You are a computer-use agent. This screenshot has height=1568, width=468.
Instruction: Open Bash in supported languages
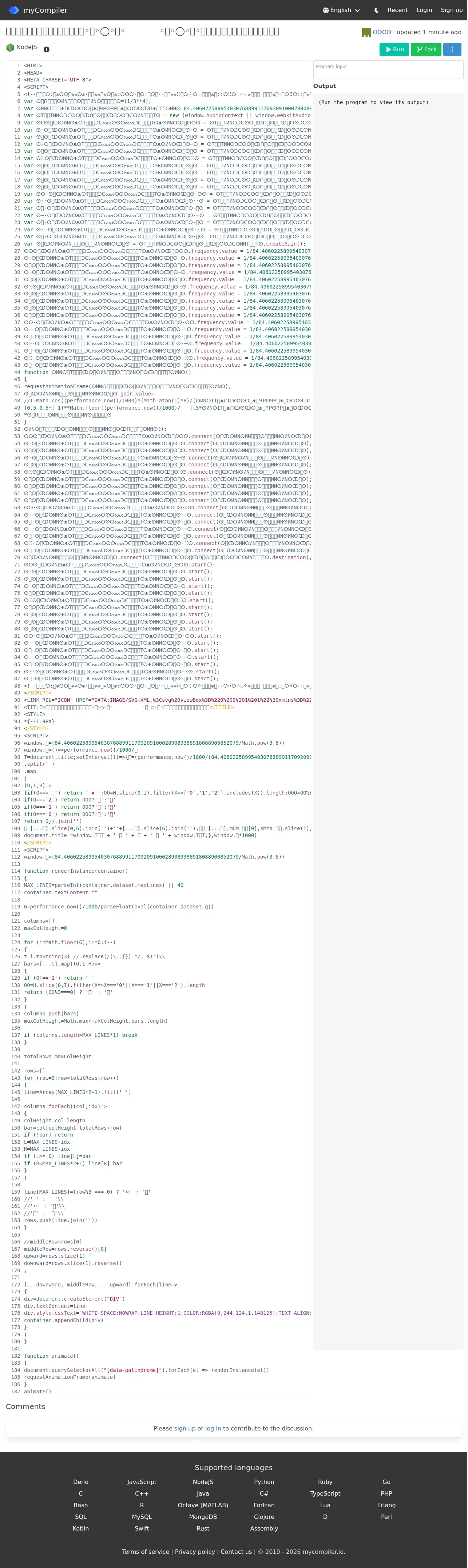pos(80,1505)
